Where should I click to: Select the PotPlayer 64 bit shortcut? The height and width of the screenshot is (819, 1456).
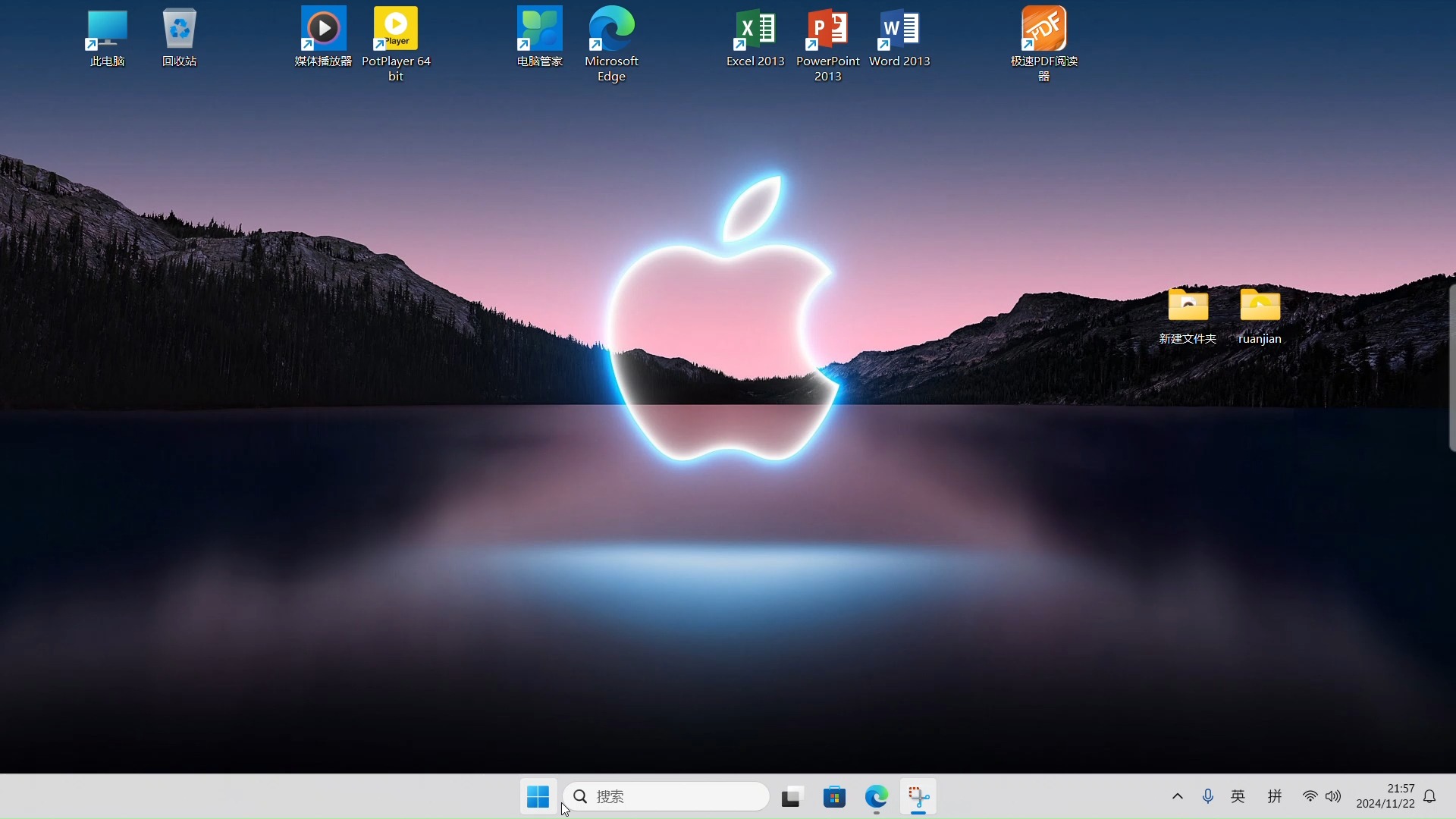(396, 43)
